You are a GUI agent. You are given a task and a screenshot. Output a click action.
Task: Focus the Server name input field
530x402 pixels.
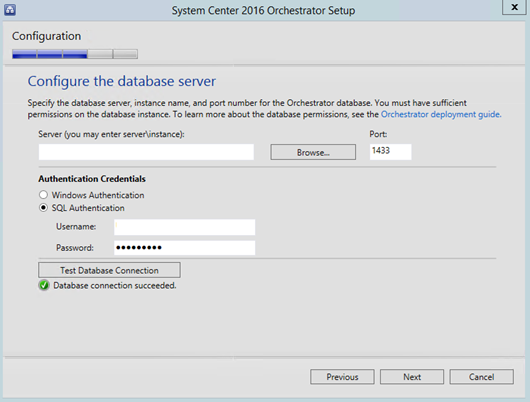pyautogui.click(x=146, y=152)
